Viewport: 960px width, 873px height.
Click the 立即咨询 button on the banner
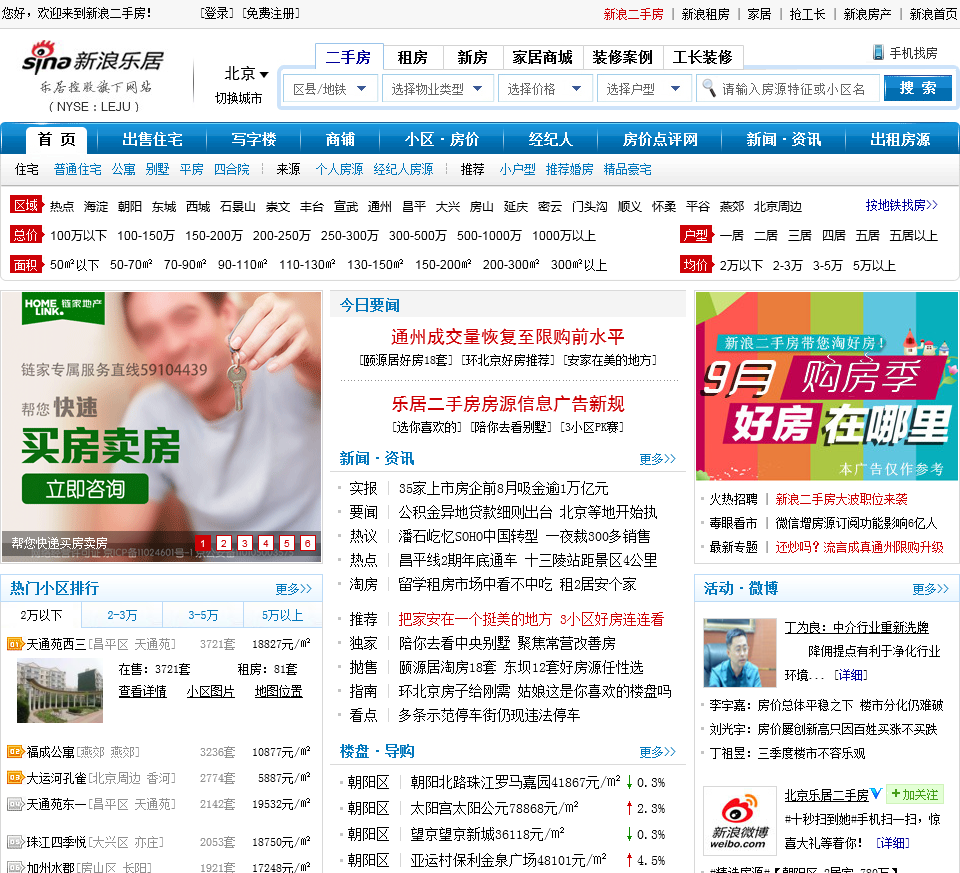tap(85, 489)
